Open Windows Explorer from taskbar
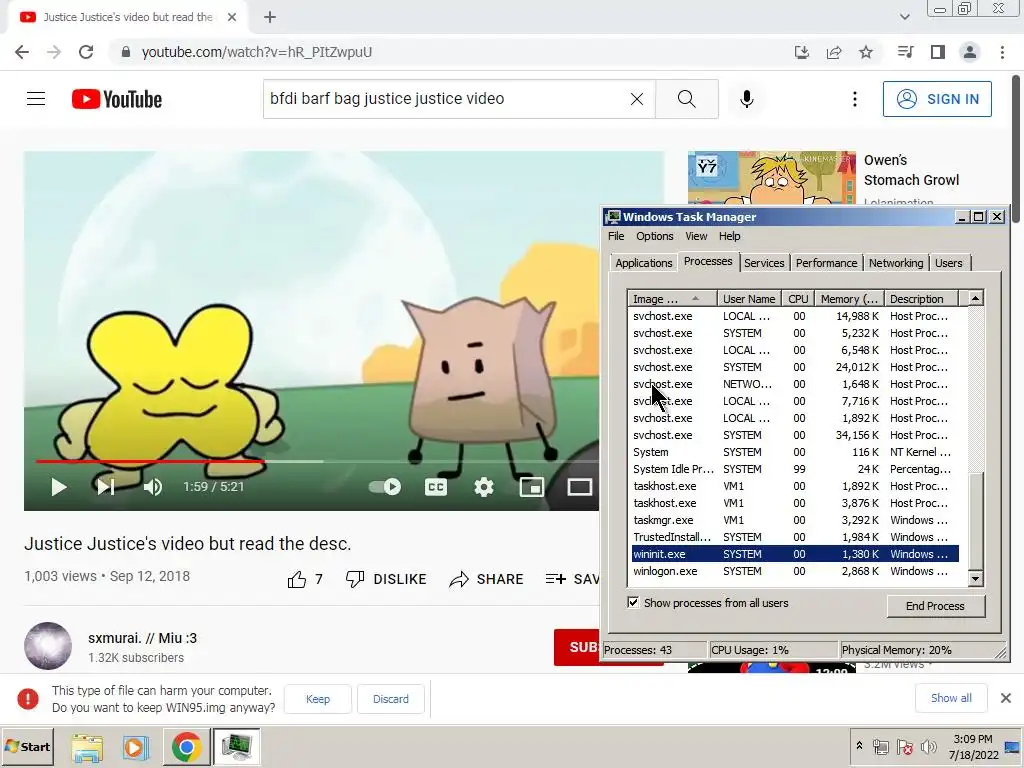This screenshot has width=1024, height=768. 87,747
